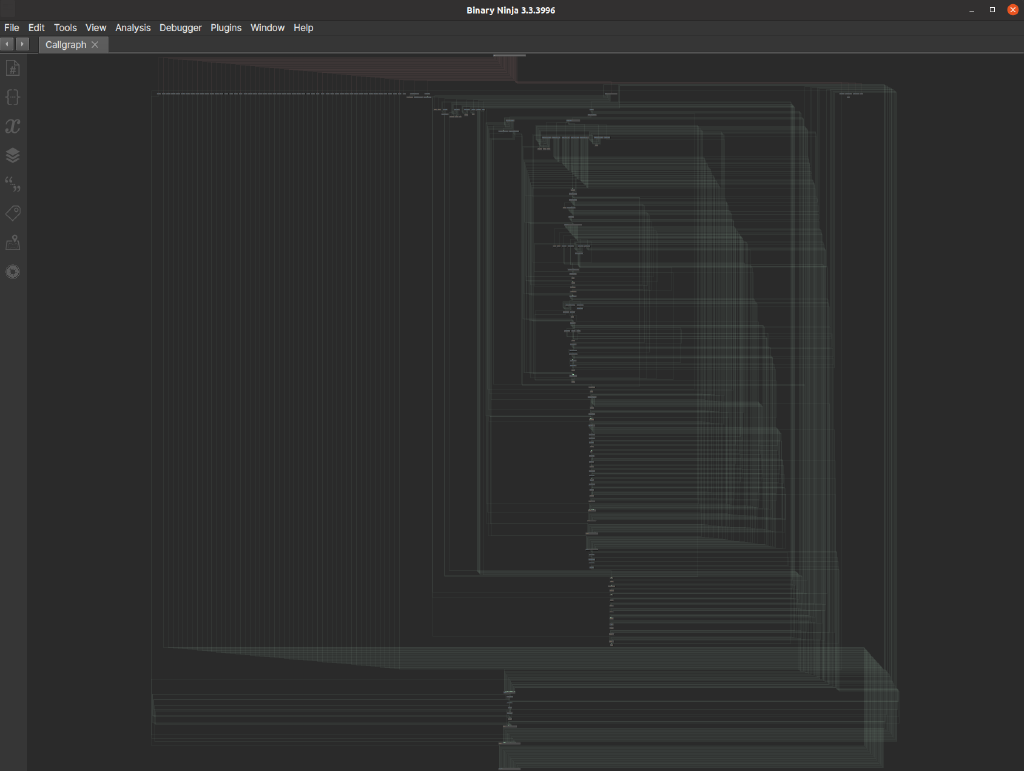
Task: Open the Help menu
Action: (x=303, y=27)
